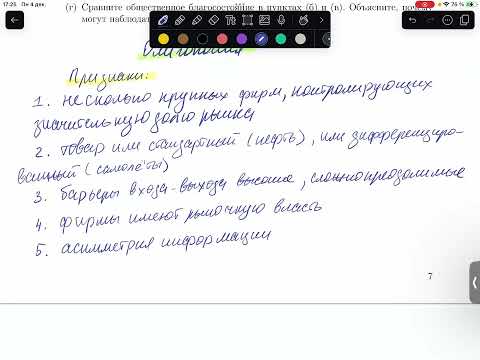480x360 pixels.
Task: Select the text (Tt) tool
Action: click(x=230, y=20)
